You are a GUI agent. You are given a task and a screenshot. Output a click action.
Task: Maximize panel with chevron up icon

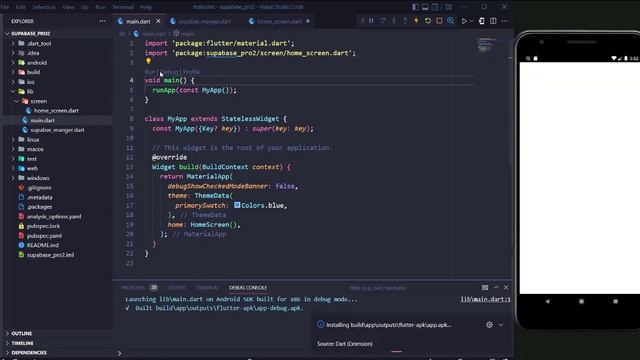pyautogui.click(x=496, y=288)
